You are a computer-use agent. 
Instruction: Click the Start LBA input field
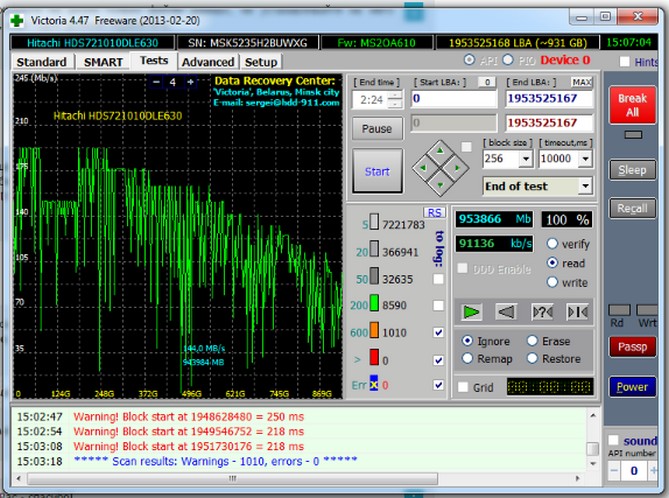(453, 99)
